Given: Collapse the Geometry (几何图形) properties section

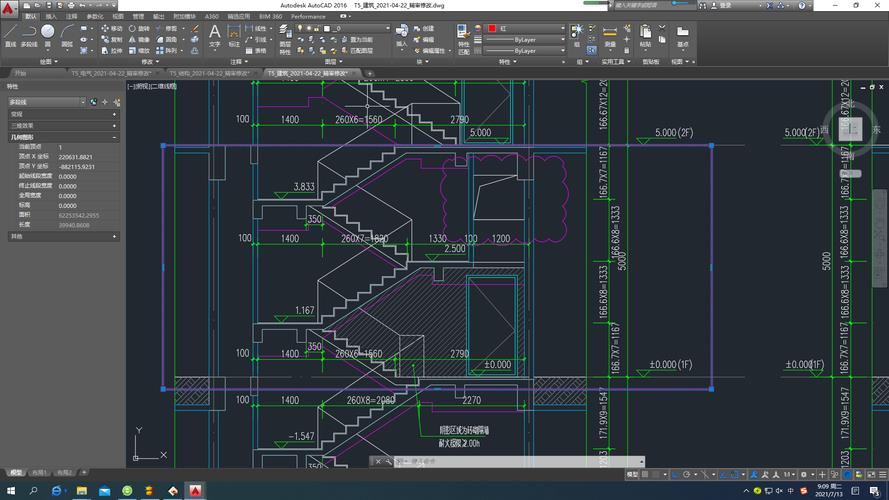Looking at the screenshot, I should (114, 137).
